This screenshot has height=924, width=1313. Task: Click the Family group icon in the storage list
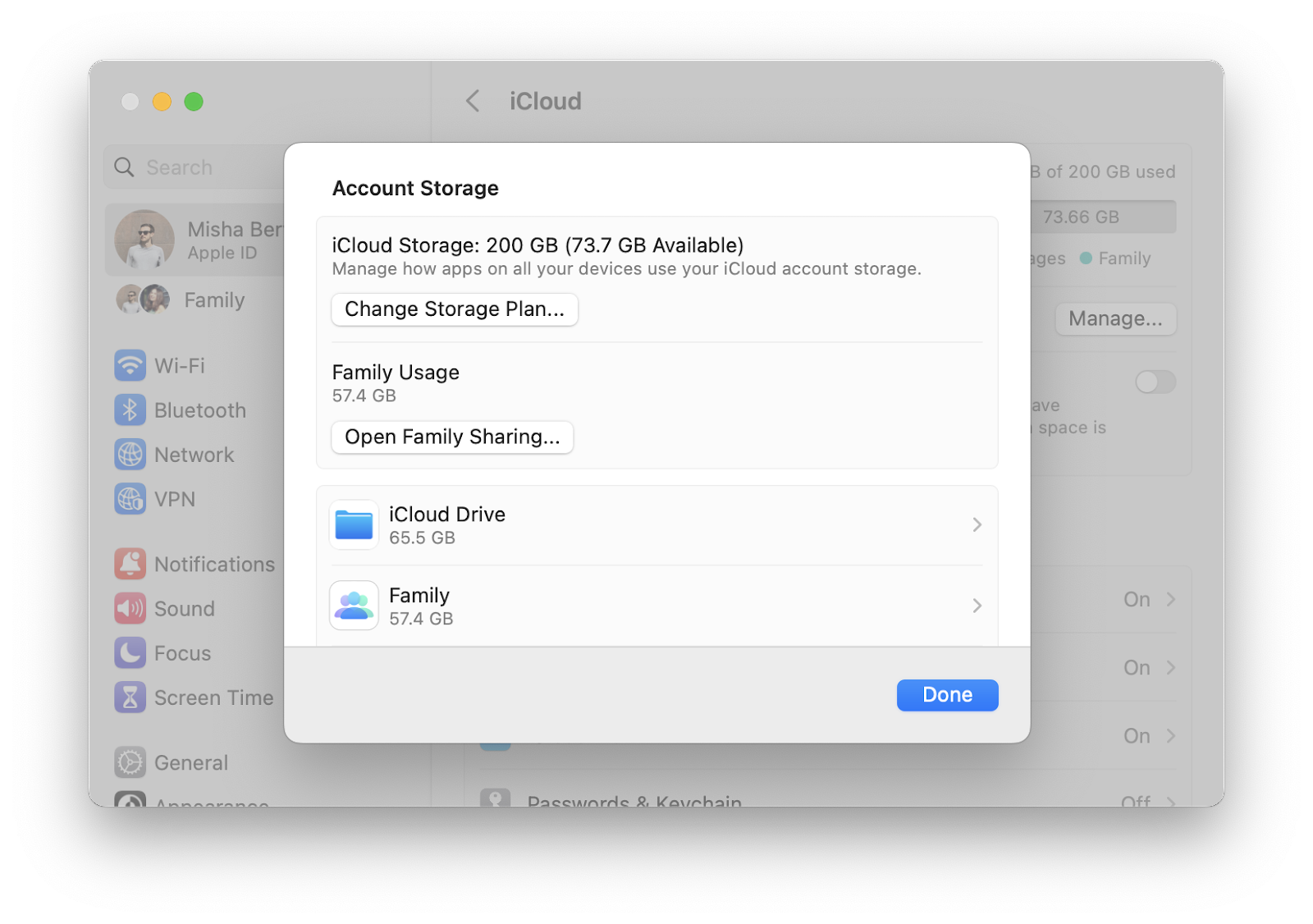point(353,605)
